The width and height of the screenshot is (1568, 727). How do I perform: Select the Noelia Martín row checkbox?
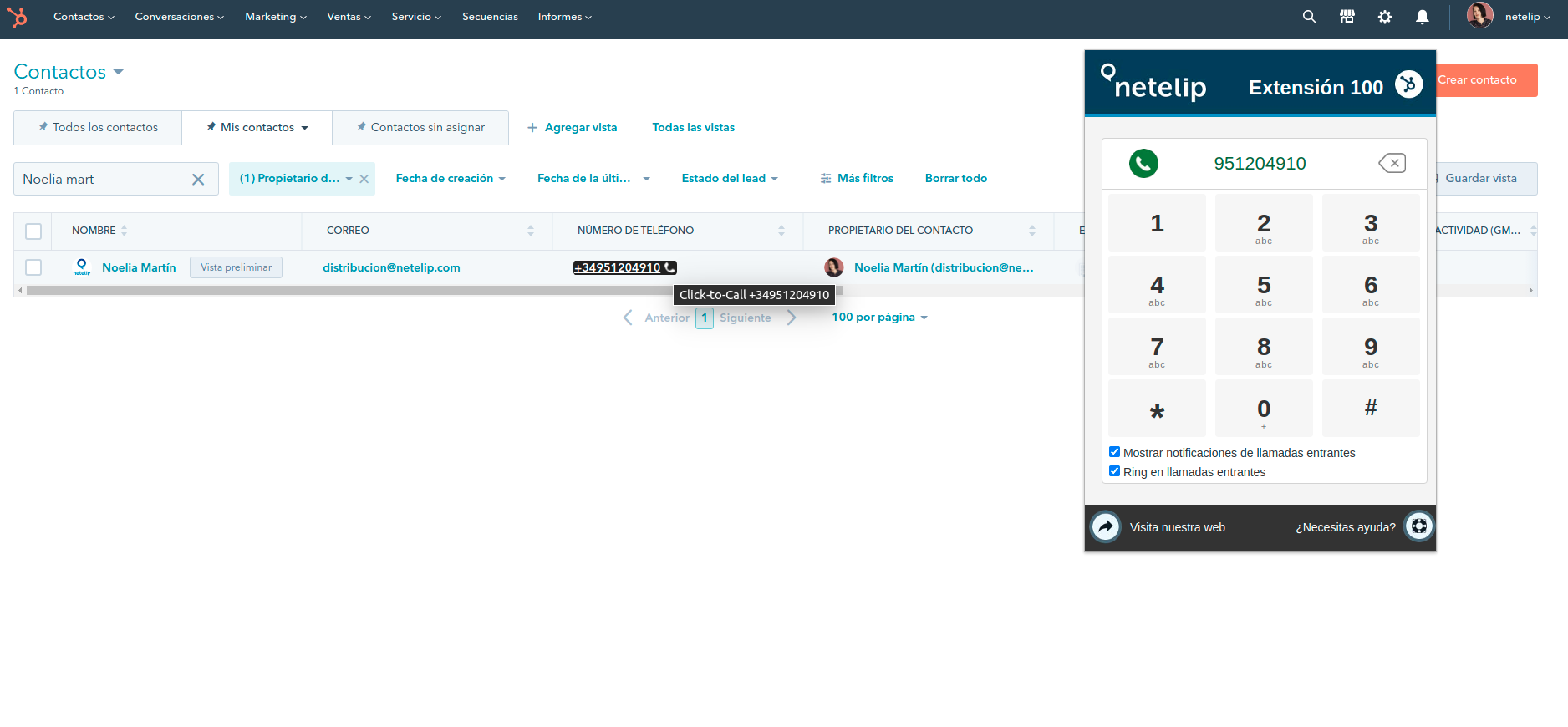(33, 267)
